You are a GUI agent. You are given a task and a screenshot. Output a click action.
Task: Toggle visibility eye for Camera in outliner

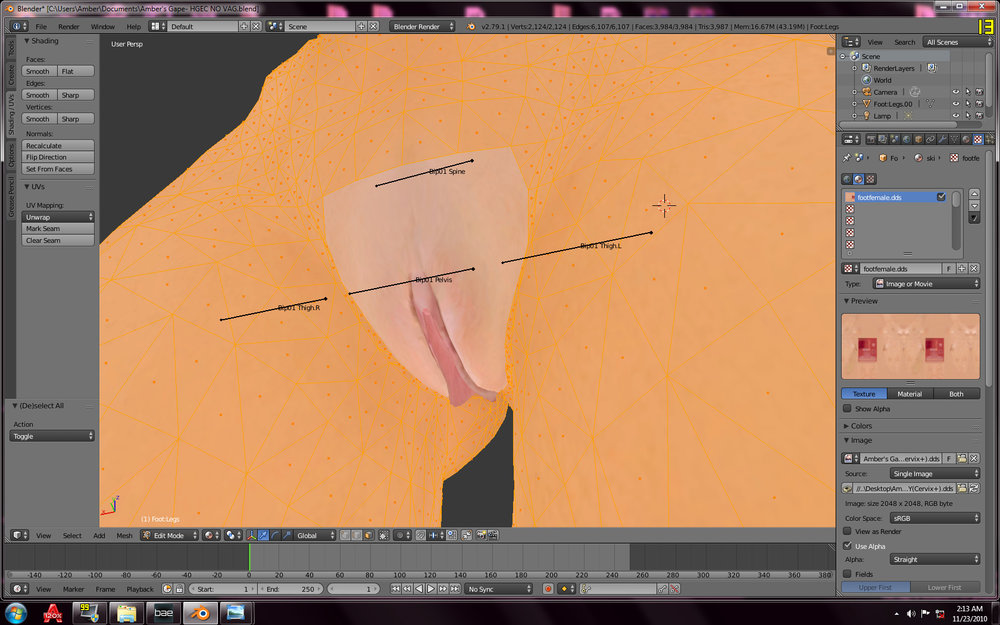[955, 92]
